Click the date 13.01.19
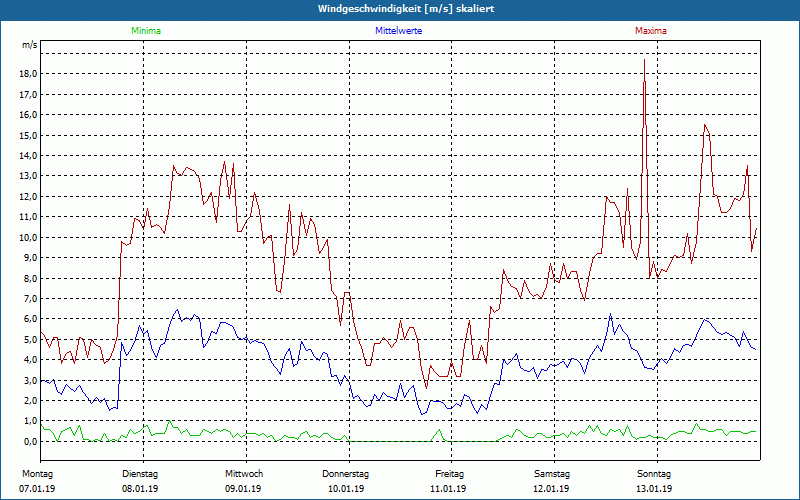The width and height of the screenshot is (800, 500). 654,488
